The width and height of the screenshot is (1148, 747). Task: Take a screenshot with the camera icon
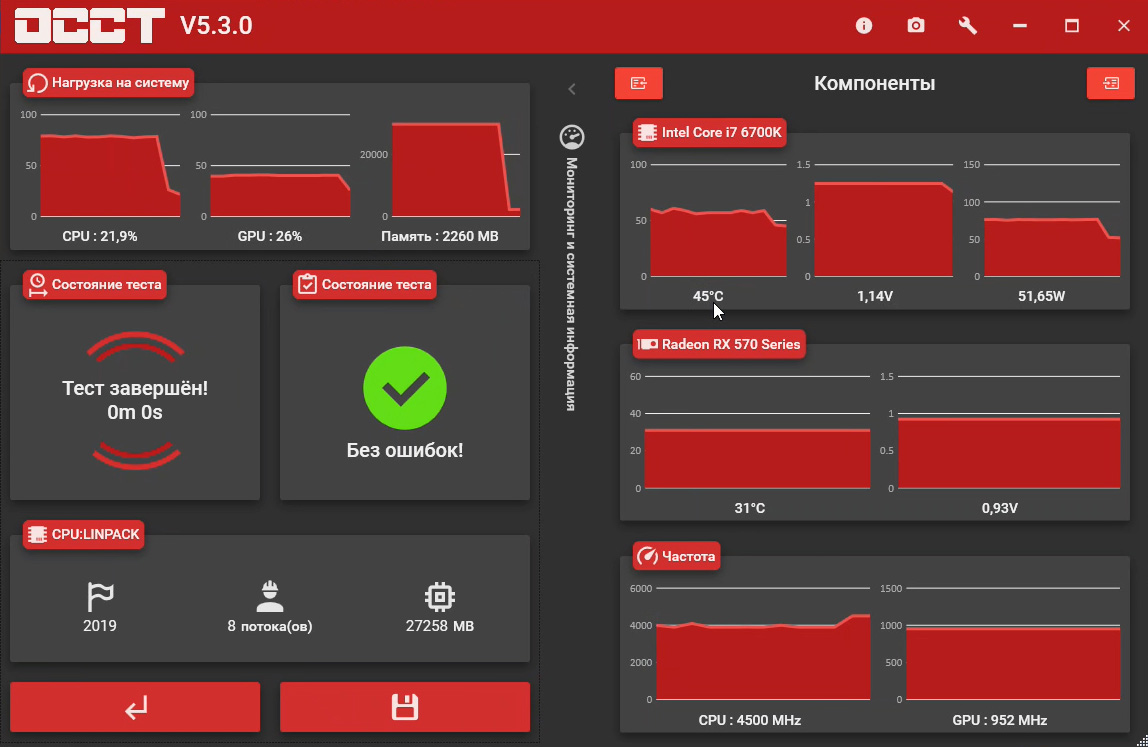916,26
